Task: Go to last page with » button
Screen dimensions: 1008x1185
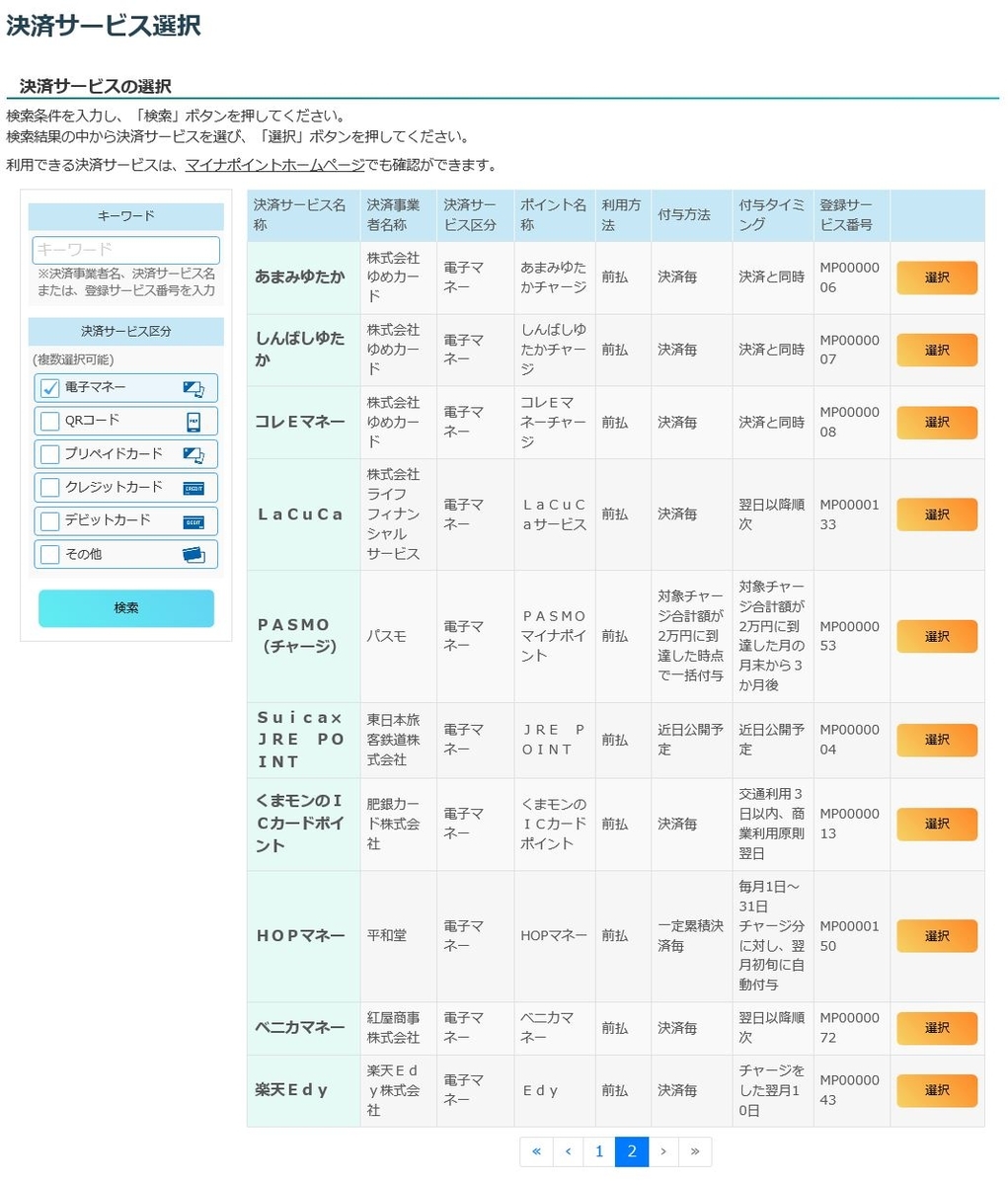Action: point(695,1151)
